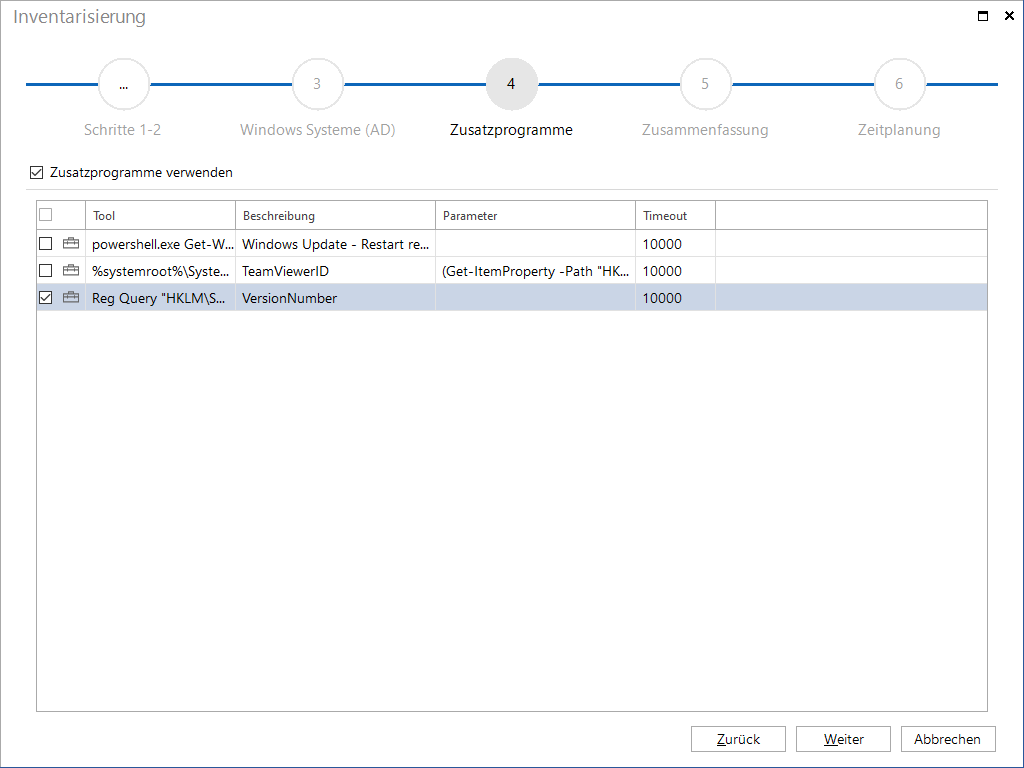Go to wizard step circle 3
This screenshot has height=768, width=1024.
click(x=317, y=84)
